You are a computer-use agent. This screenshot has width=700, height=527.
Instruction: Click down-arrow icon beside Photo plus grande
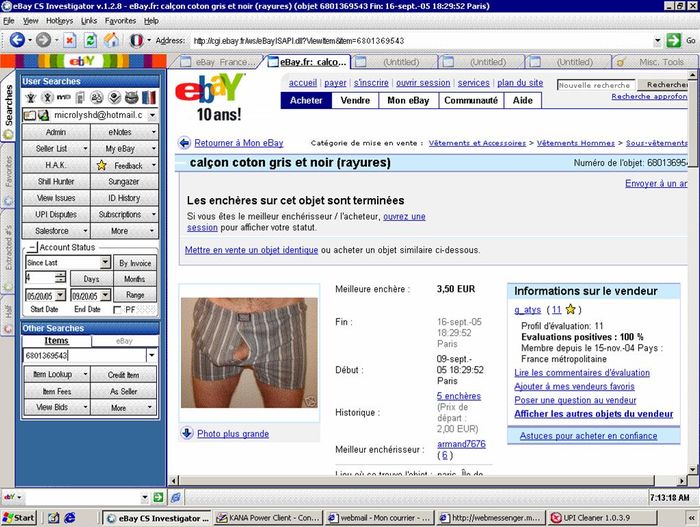[187, 433]
